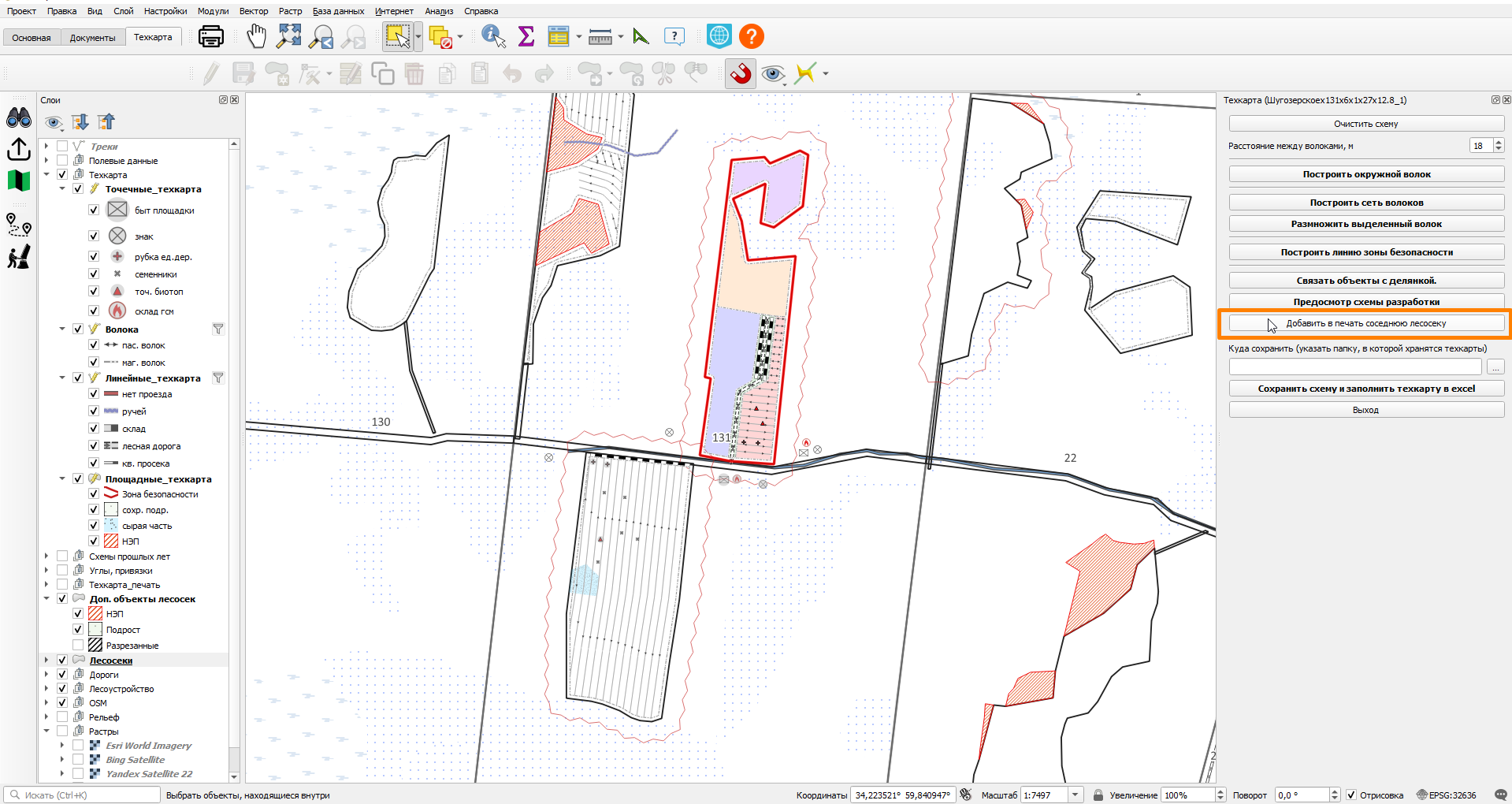Click the Выход button
Image resolution: width=1512 pixels, height=804 pixels.
[1366, 410]
